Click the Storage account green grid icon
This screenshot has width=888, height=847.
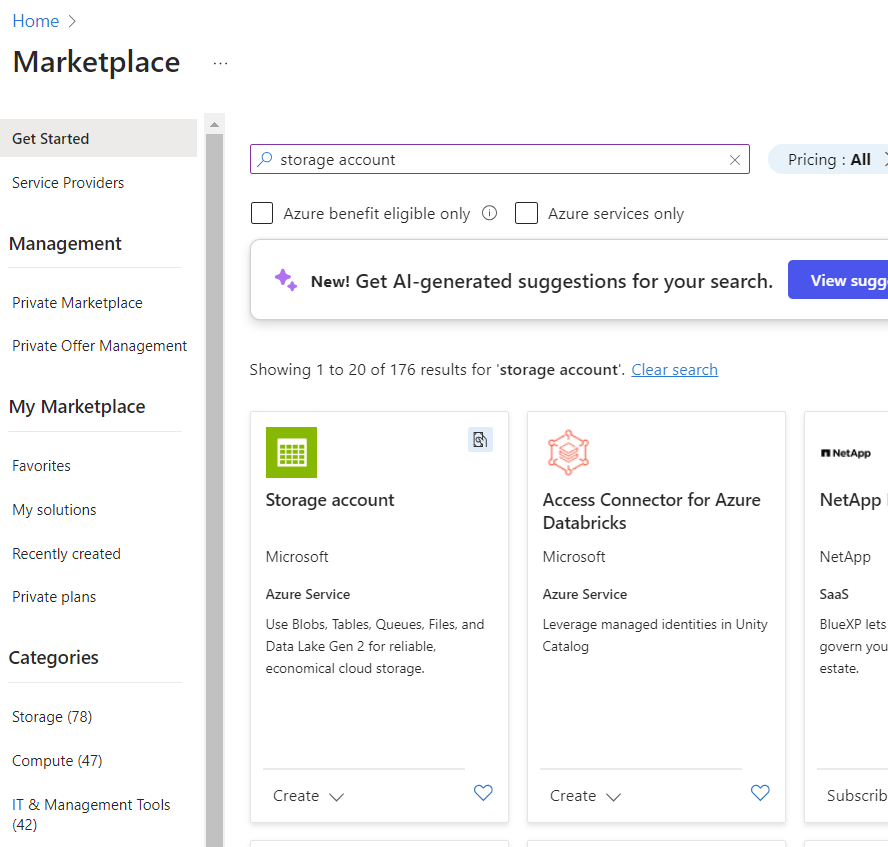coord(291,452)
